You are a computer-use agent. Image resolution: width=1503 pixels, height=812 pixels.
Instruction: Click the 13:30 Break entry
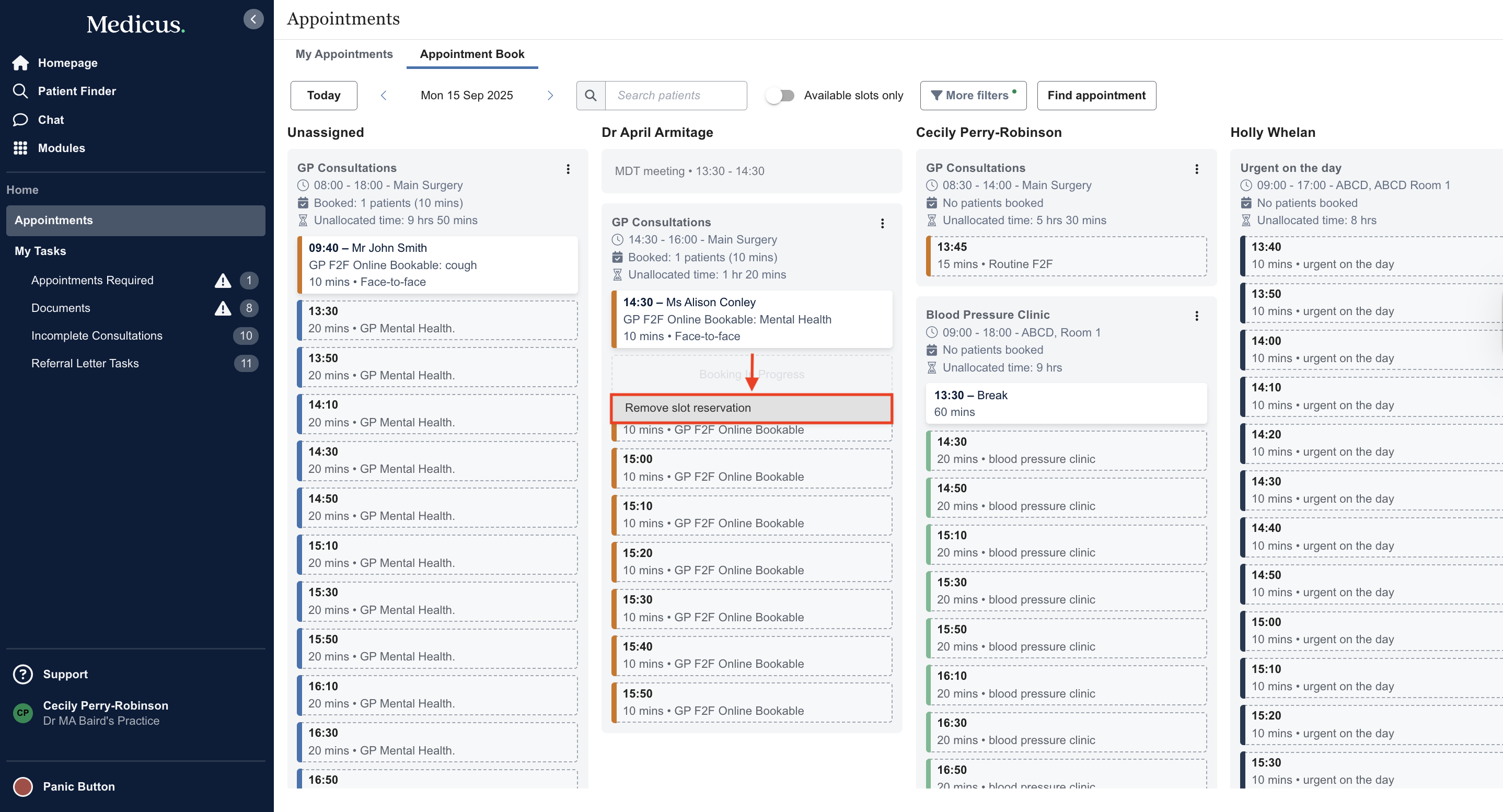coord(1066,403)
